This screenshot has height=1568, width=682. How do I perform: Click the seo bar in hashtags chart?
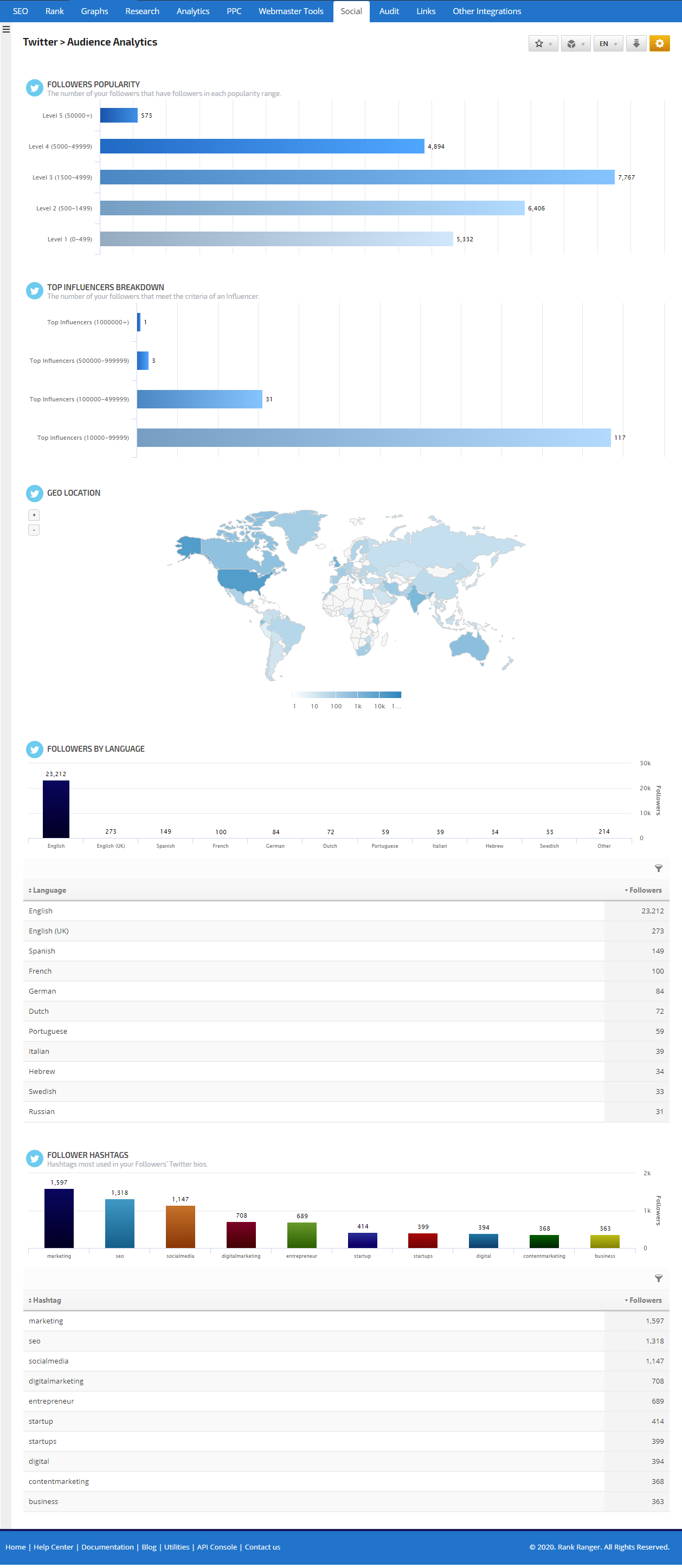(120, 1224)
